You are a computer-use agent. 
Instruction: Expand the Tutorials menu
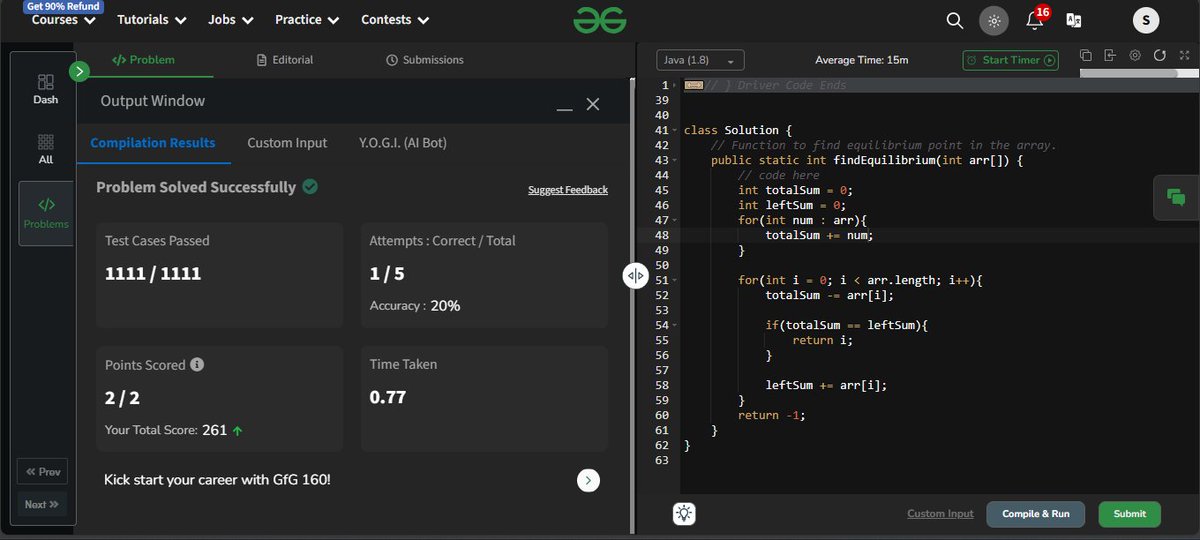pyautogui.click(x=151, y=20)
